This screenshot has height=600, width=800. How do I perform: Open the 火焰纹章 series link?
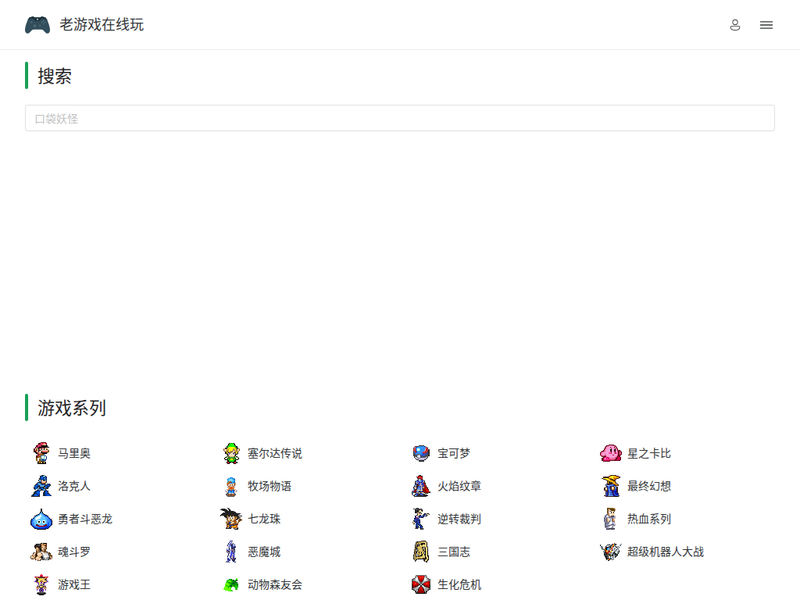(x=459, y=486)
